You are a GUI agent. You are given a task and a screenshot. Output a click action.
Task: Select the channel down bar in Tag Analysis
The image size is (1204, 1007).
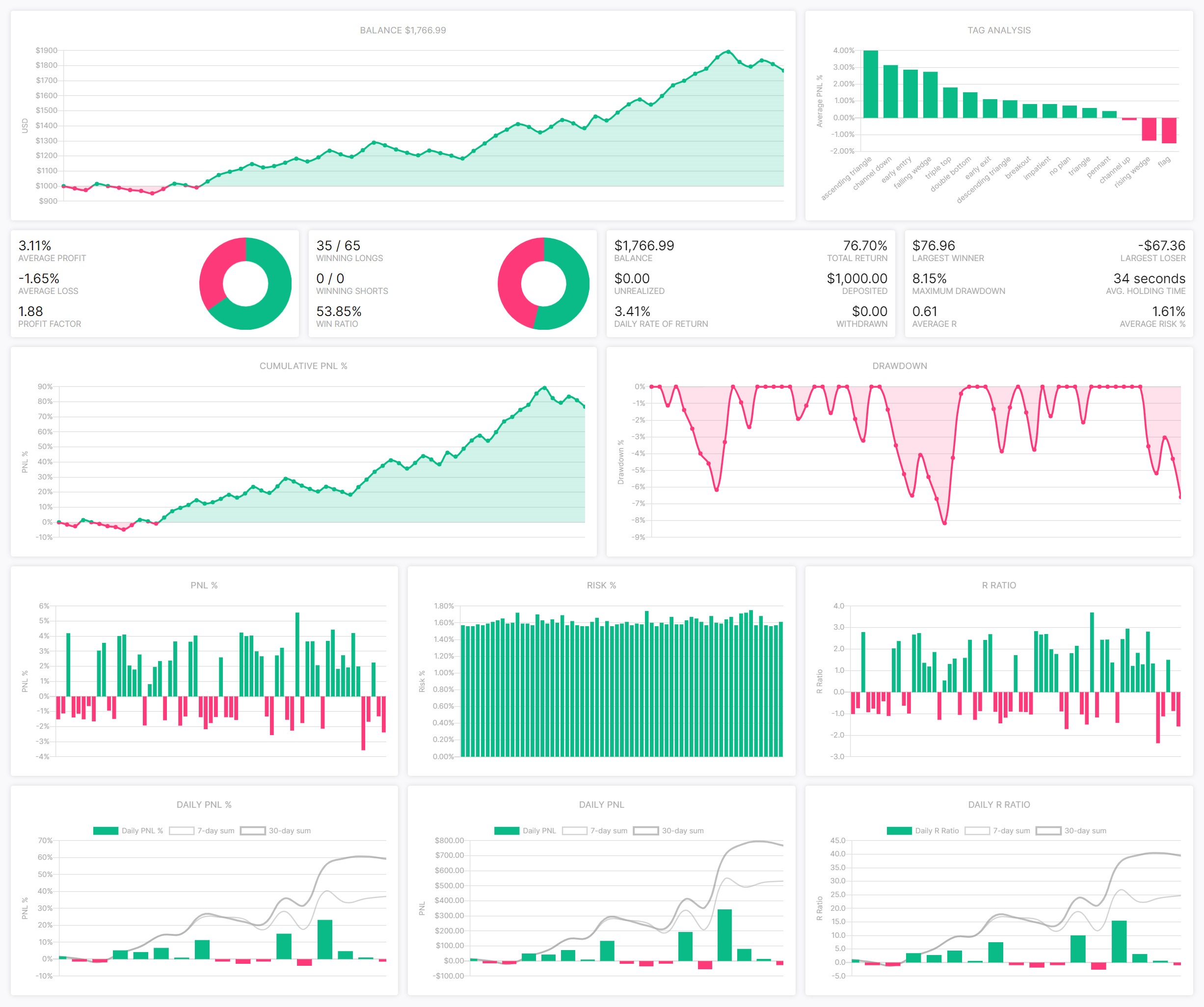[x=890, y=91]
